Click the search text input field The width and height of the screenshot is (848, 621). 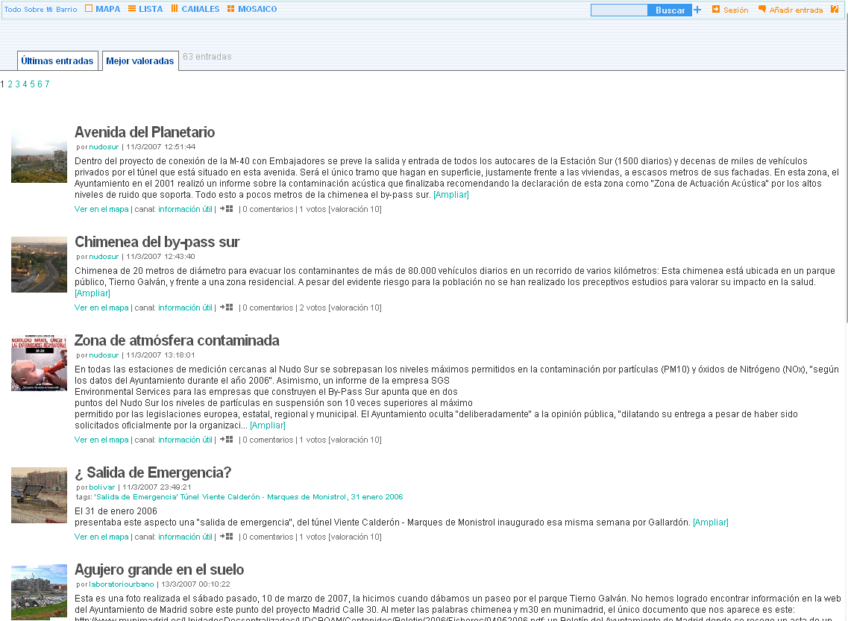coord(619,10)
